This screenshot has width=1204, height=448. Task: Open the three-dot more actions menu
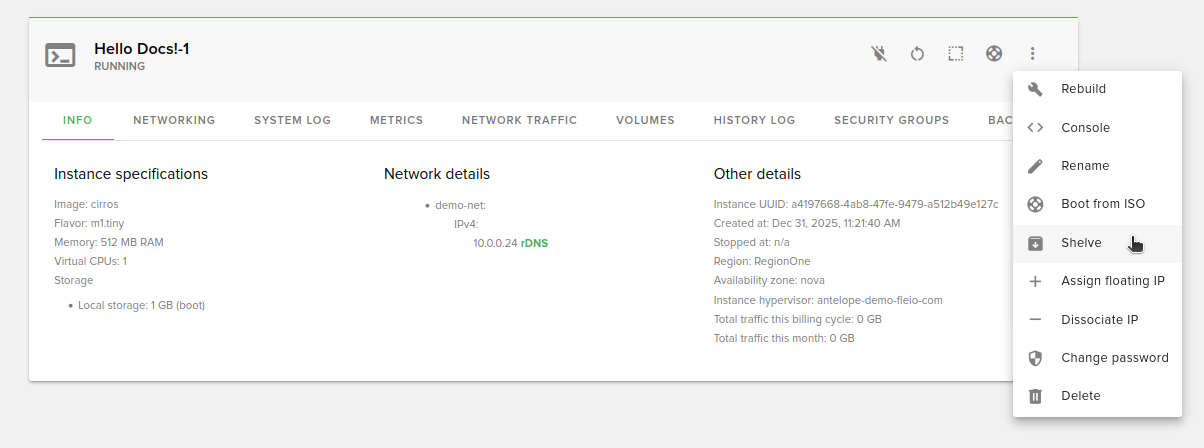1033,54
